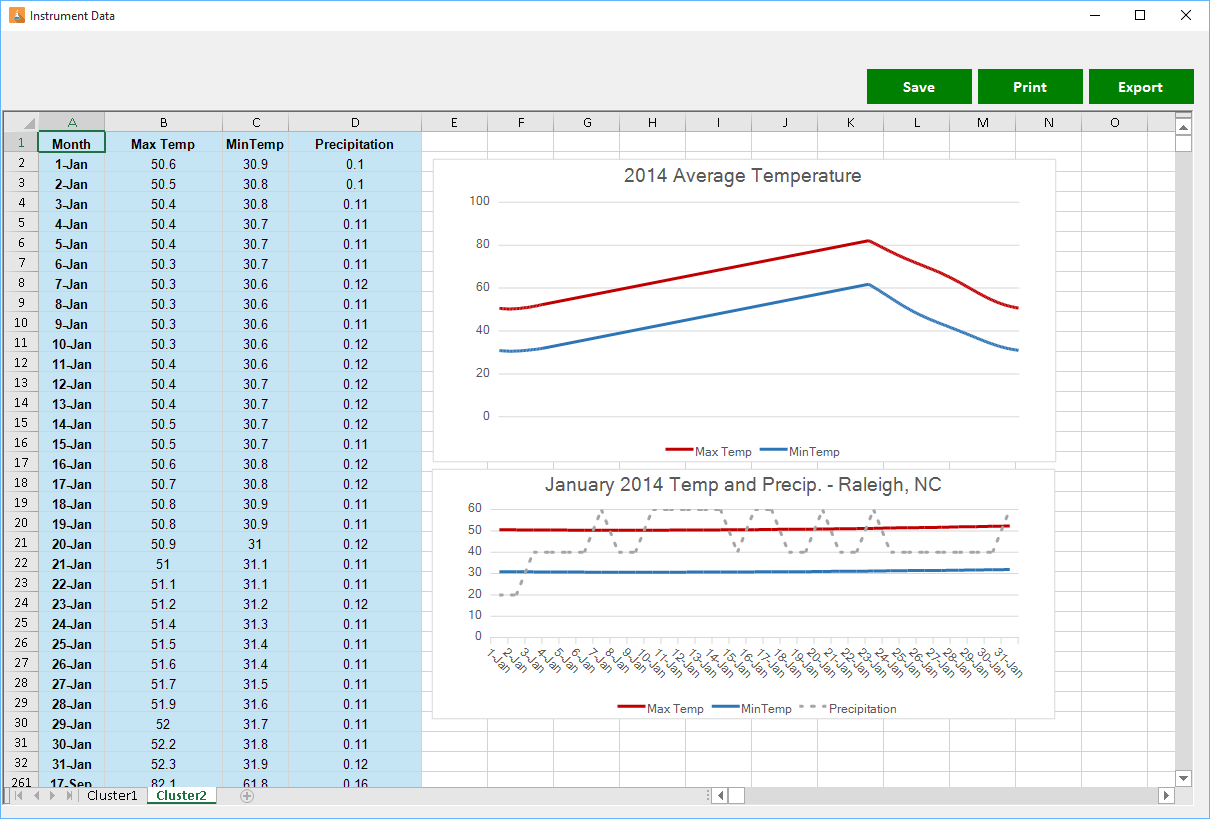Click the Print button
Screen dimensions: 1210x819
point(1030,87)
